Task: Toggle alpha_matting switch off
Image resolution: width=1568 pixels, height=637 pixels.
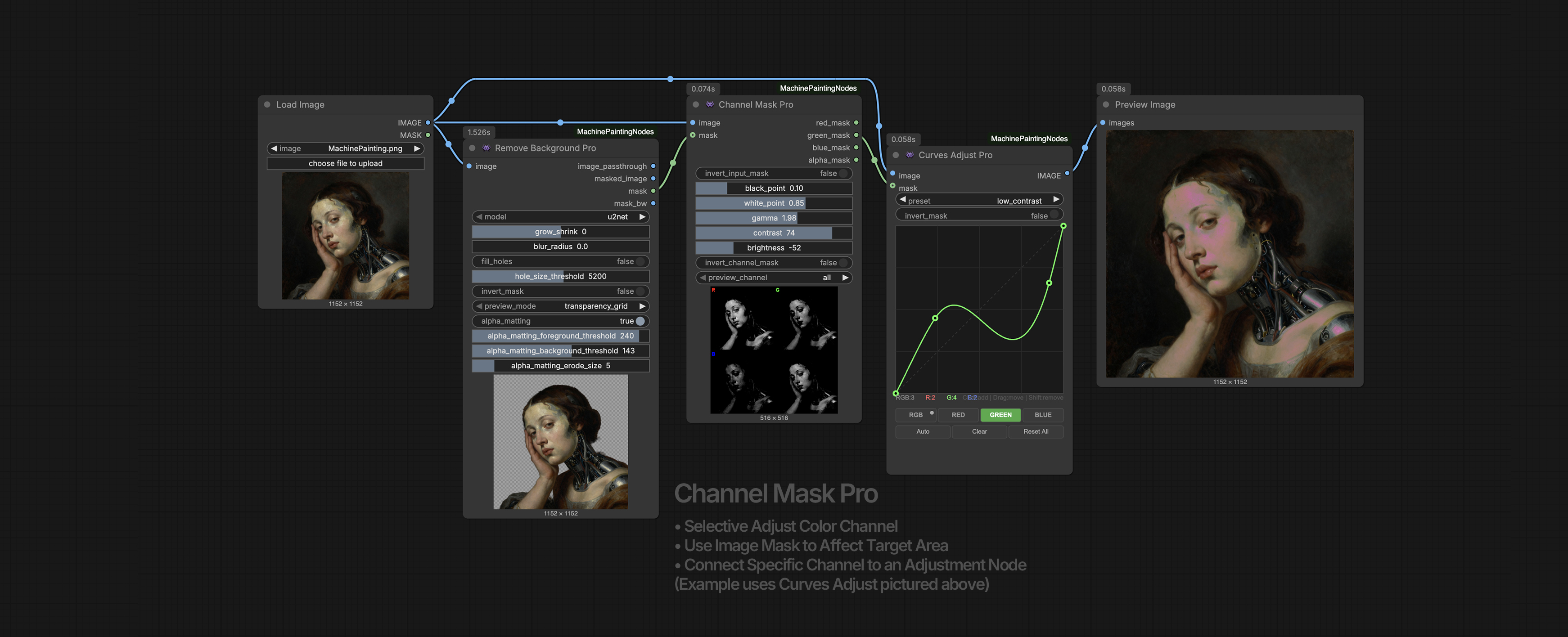Action: pyautogui.click(x=640, y=321)
